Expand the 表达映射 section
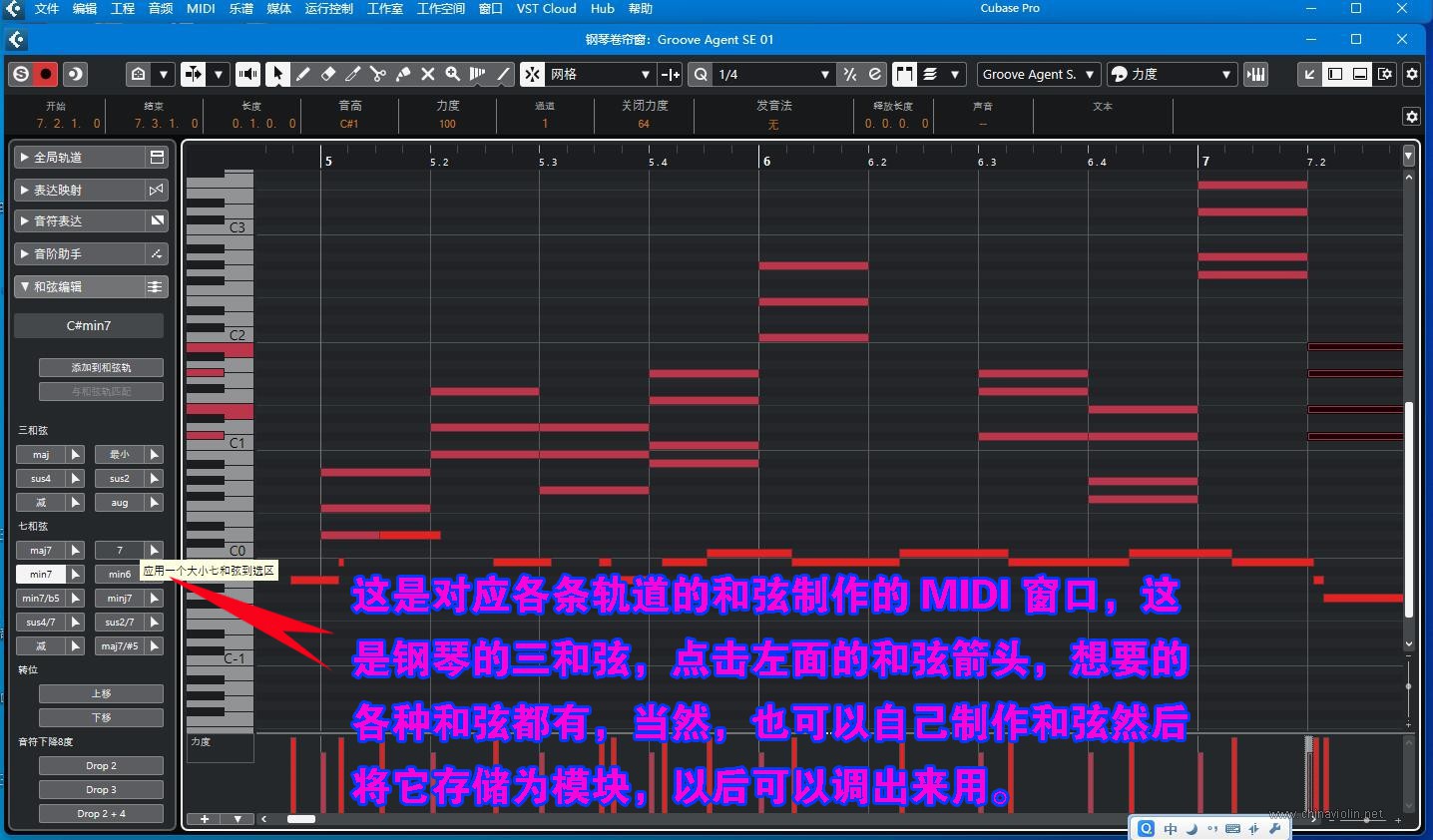 coord(82,190)
